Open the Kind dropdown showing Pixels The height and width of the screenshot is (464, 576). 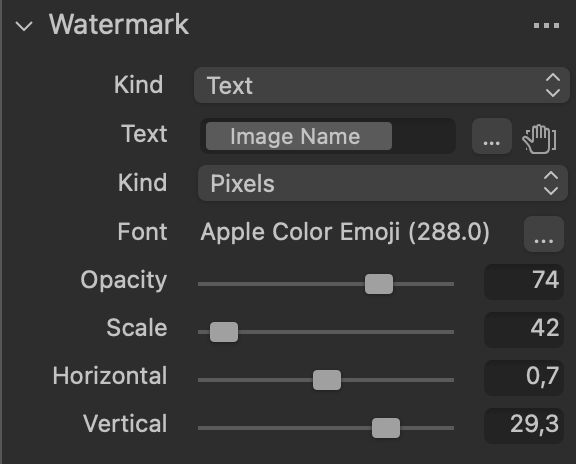point(382,183)
